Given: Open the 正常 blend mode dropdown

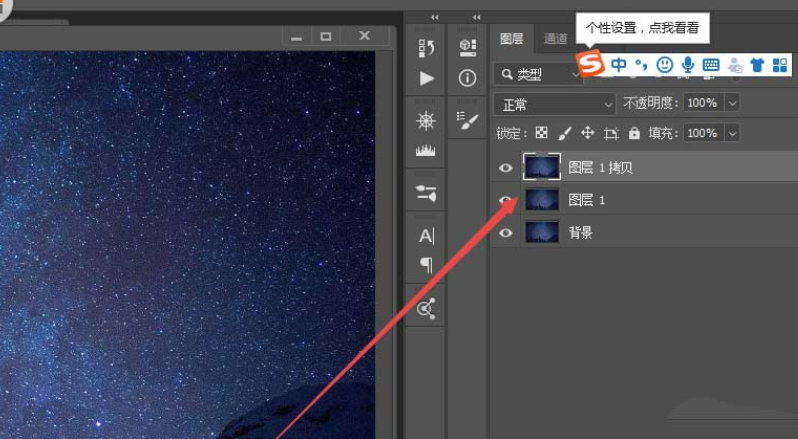Looking at the screenshot, I should pyautogui.click(x=555, y=103).
